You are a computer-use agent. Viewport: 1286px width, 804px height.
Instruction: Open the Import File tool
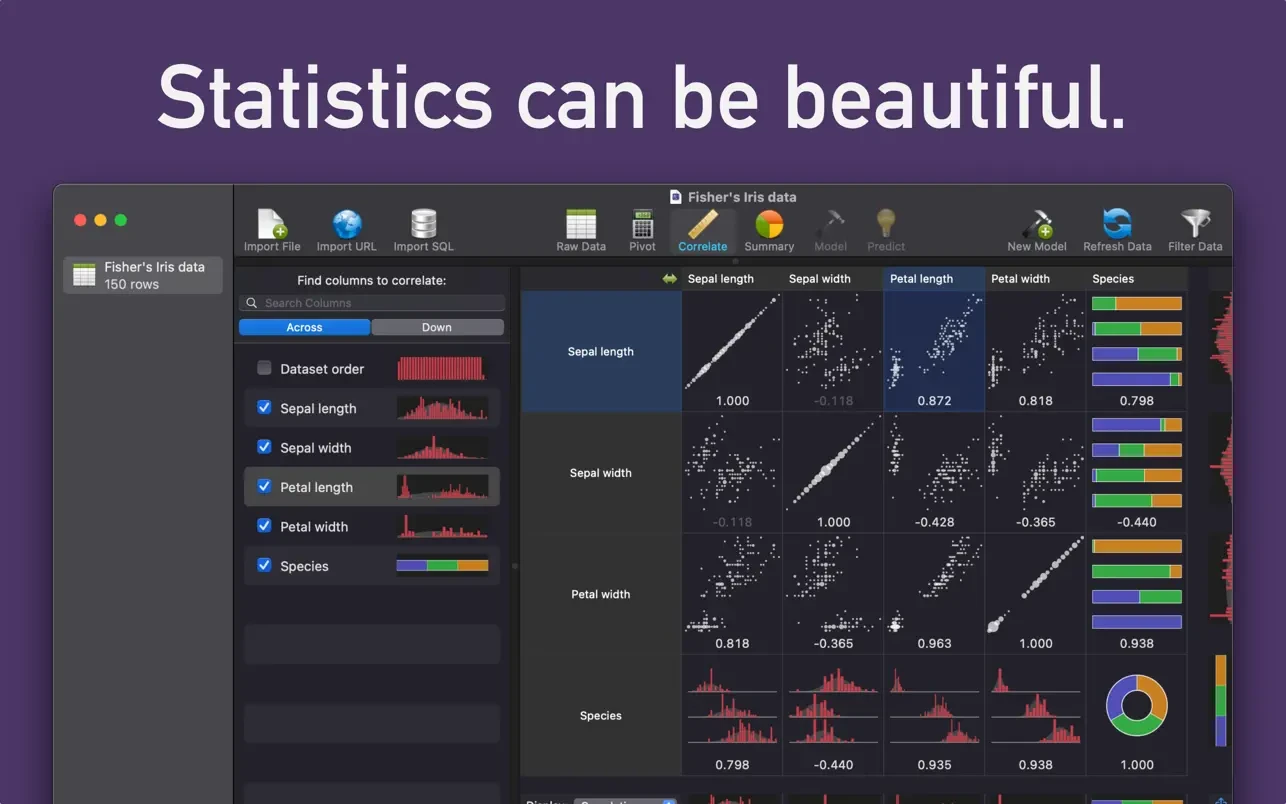[x=272, y=231]
